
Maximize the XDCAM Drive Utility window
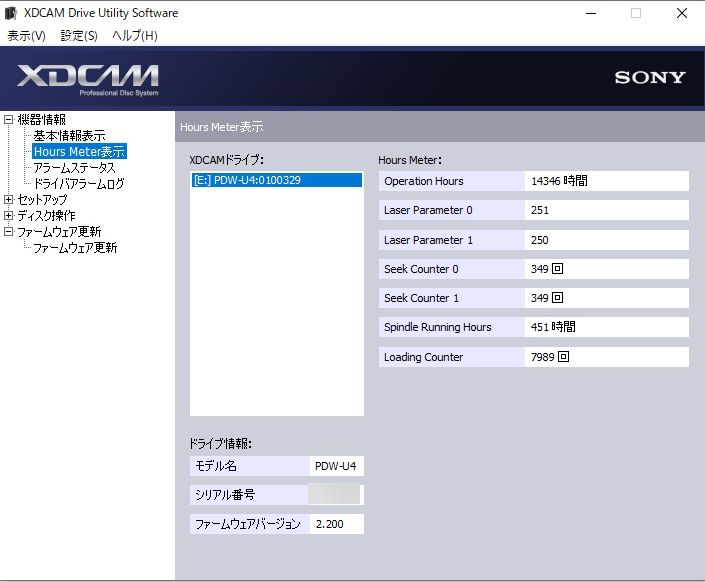(x=636, y=13)
